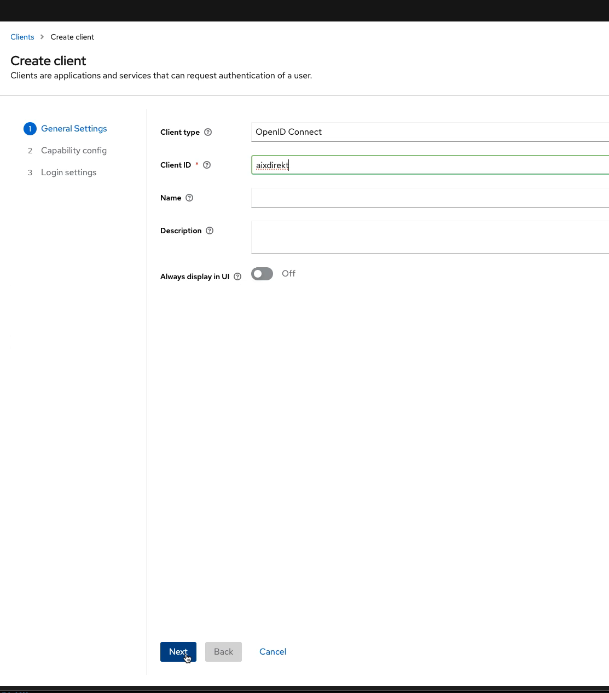Open the Client ID help tooltip icon
This screenshot has width=609, height=693.
coord(207,165)
